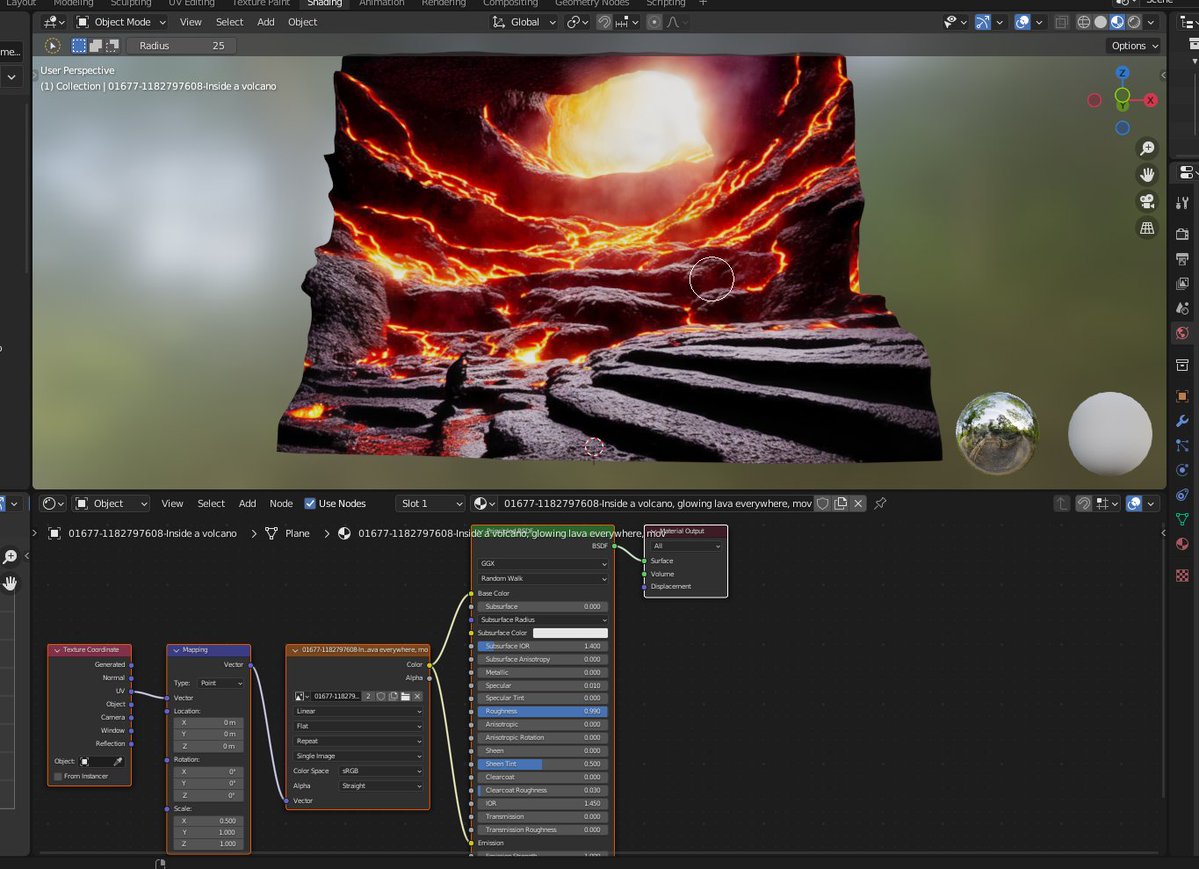Click the image user count 2 button

point(368,696)
